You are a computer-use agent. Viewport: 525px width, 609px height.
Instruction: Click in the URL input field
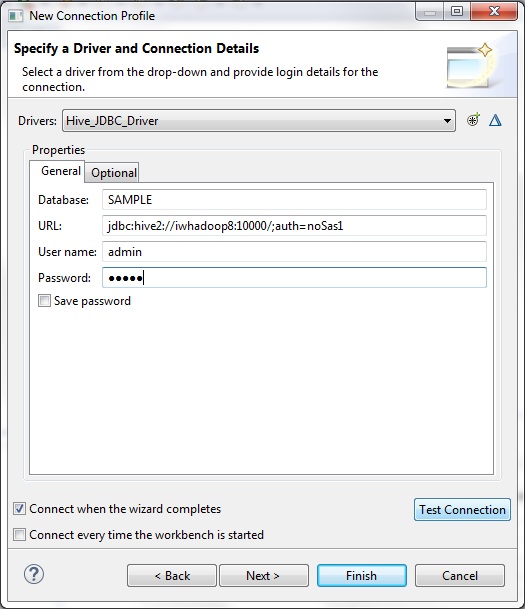pos(294,226)
